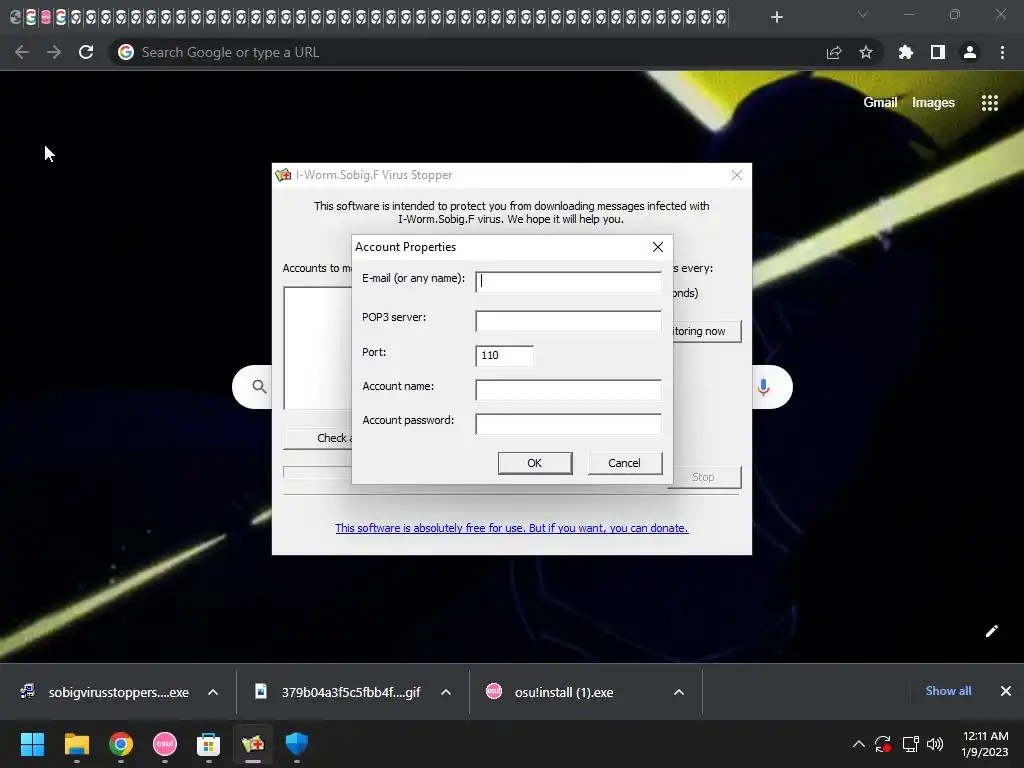Expand options for osu!install download
1024x768 pixels.
coord(679,692)
